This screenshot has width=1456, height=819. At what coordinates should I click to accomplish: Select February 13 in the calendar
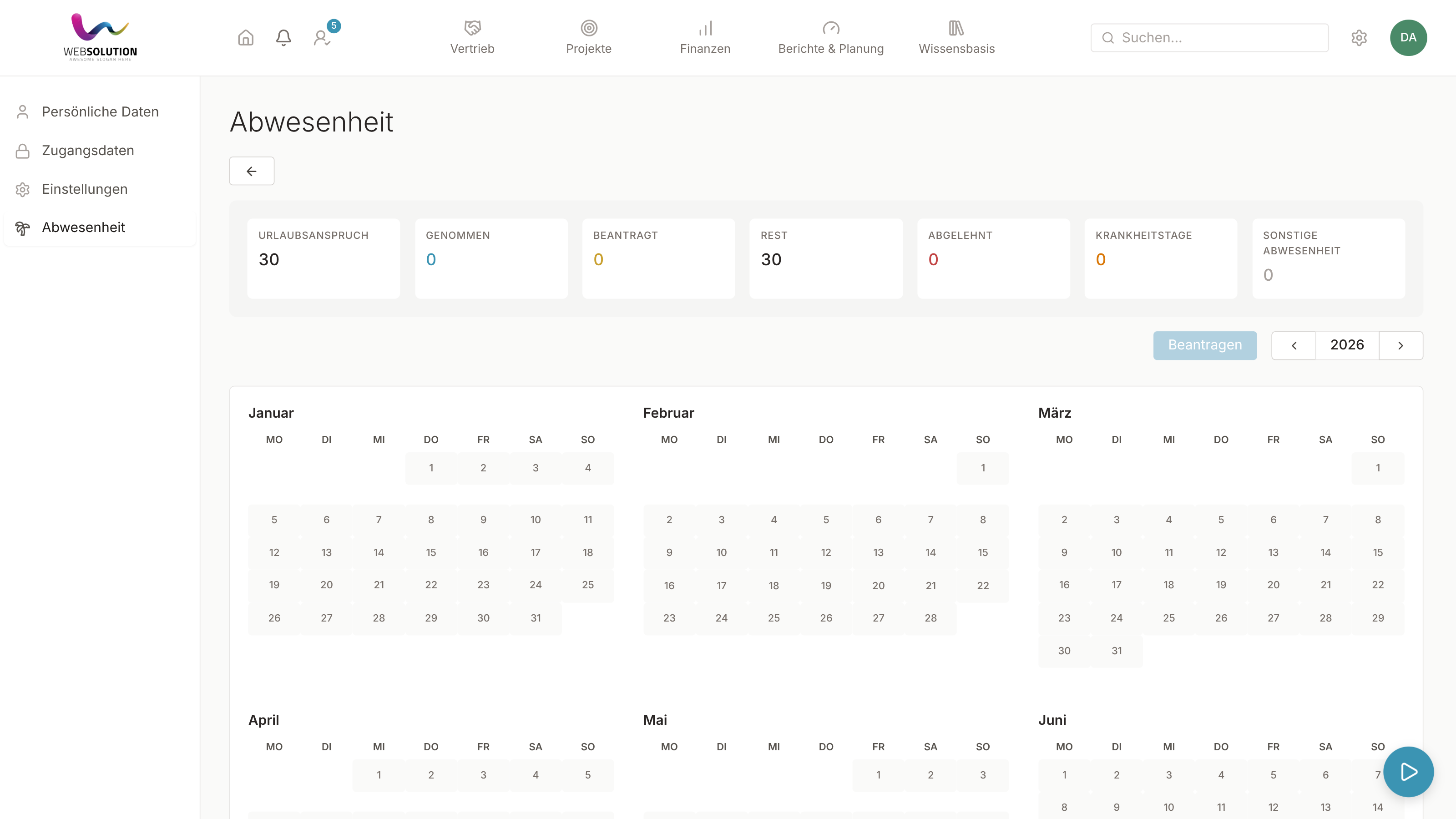(x=878, y=552)
